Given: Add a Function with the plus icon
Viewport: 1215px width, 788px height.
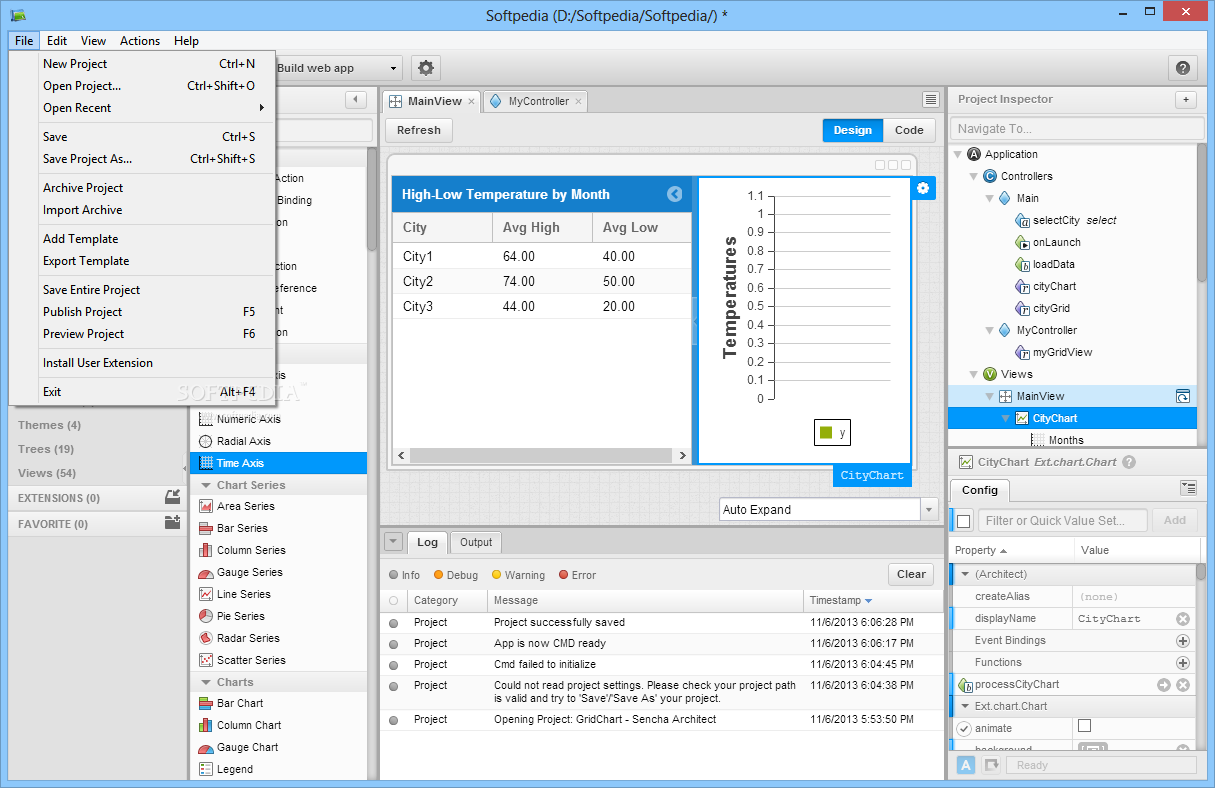Looking at the screenshot, I should [x=1183, y=663].
